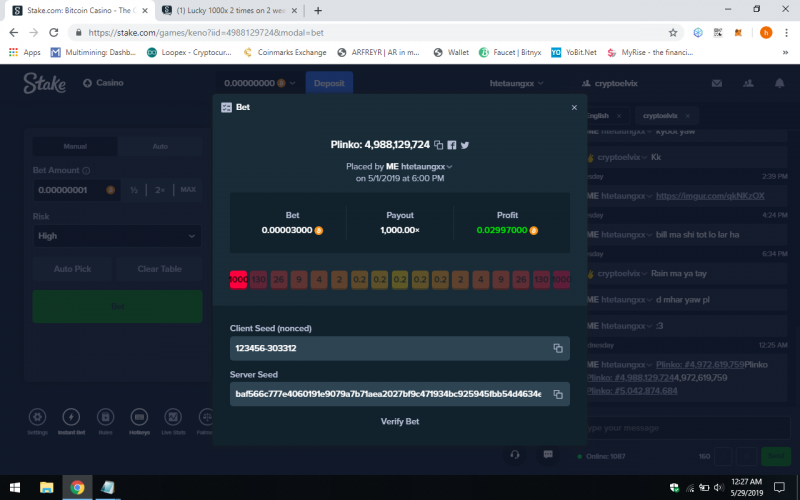Open Windows Action Center notifications

779,487
